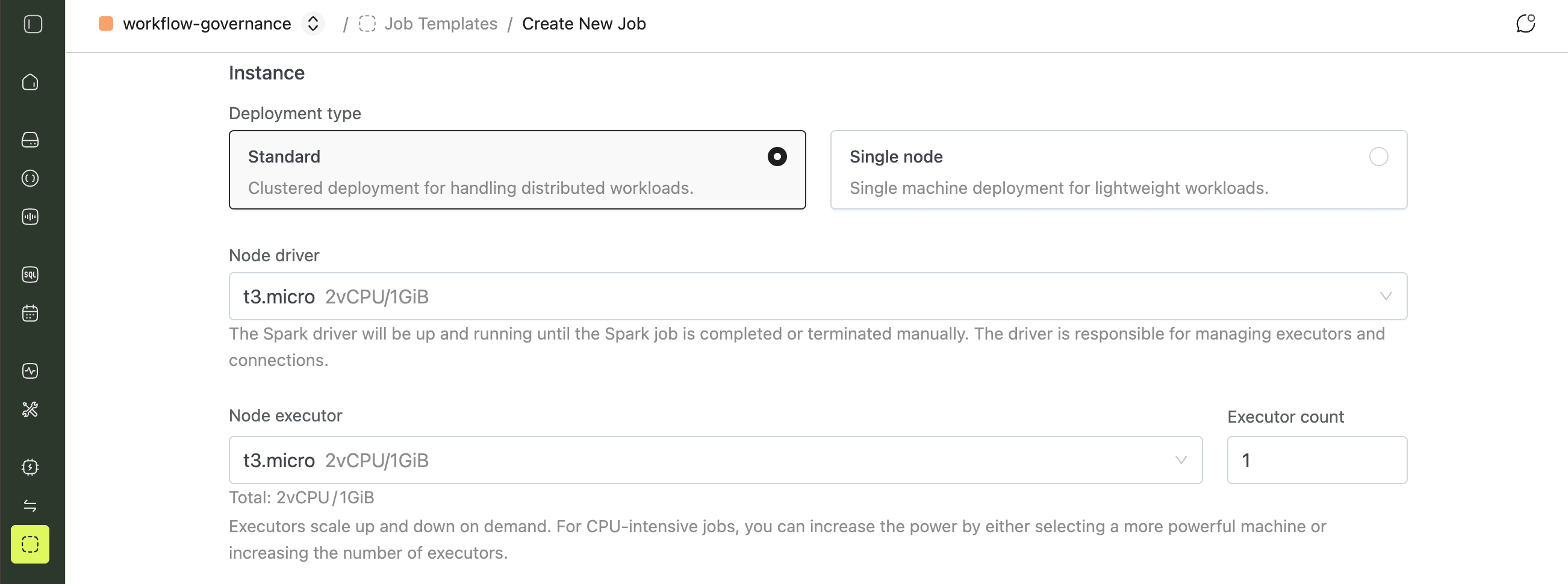Open the SQL editor icon

30,275
